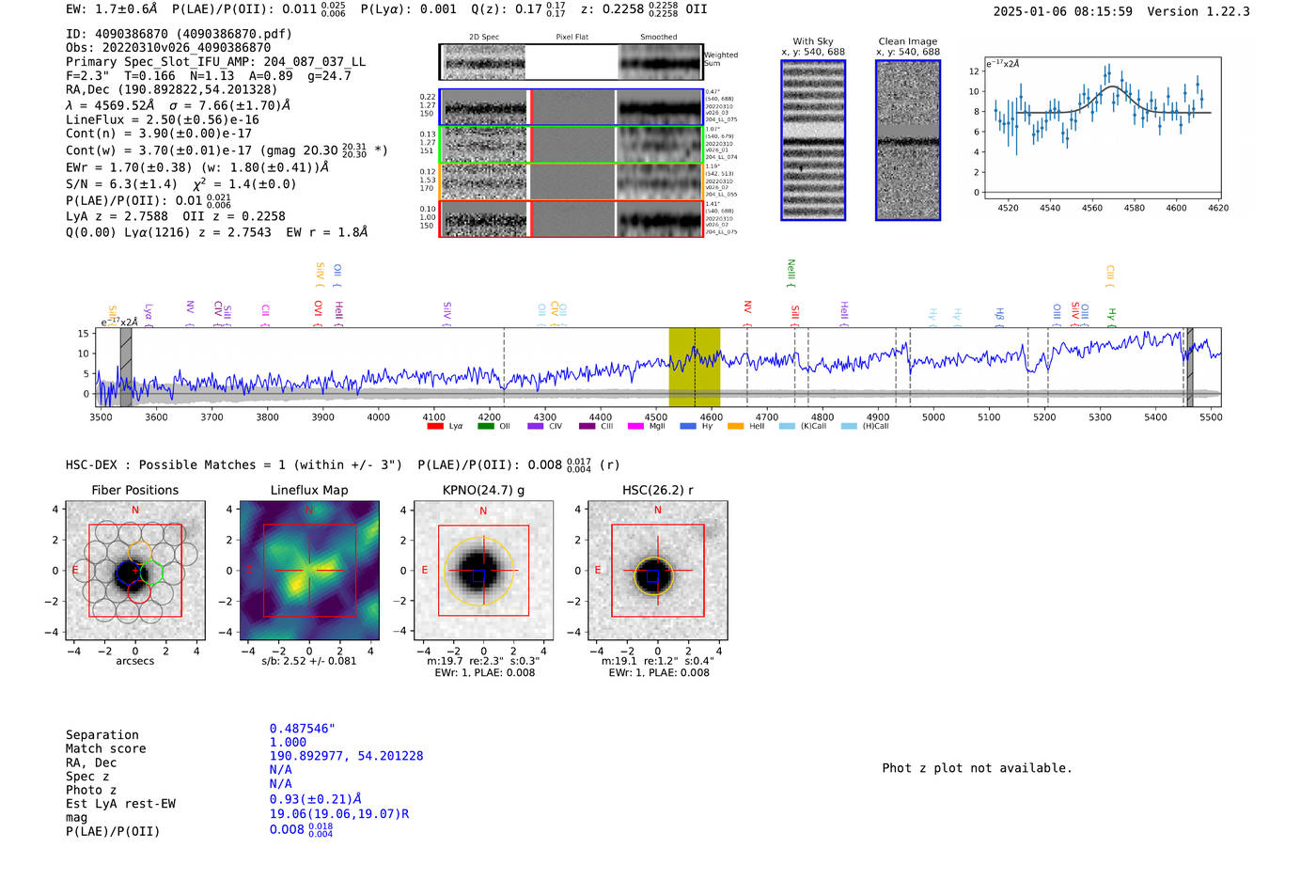Open the Gaussian emission line fit plot
The image size is (1316, 896).
[1102, 128]
